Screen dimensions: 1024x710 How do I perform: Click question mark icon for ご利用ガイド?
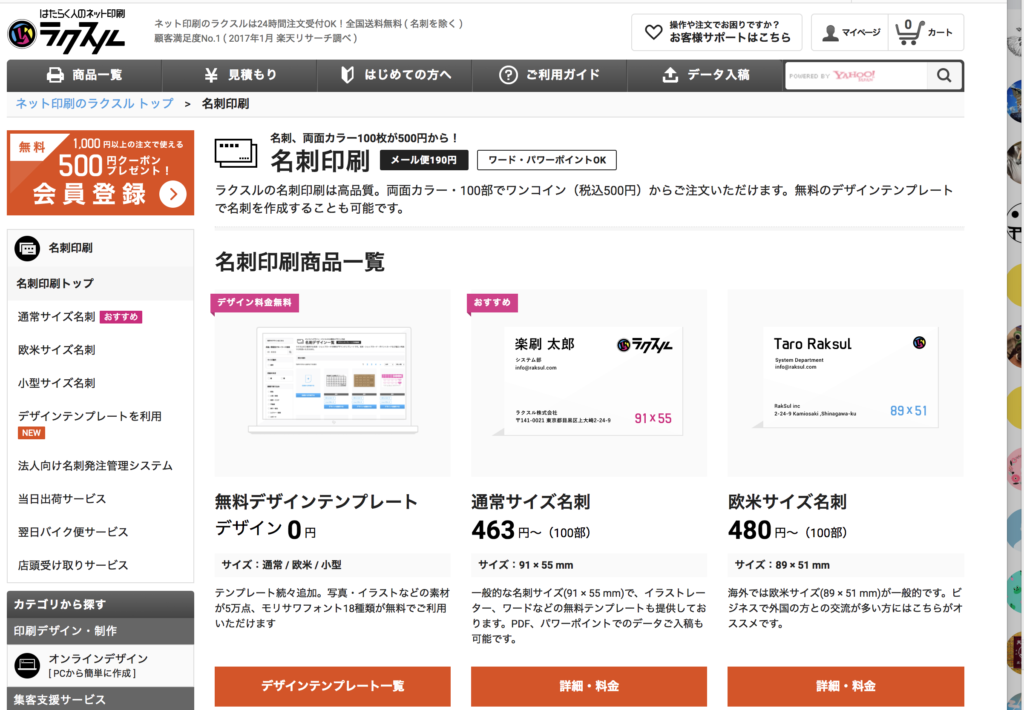509,75
